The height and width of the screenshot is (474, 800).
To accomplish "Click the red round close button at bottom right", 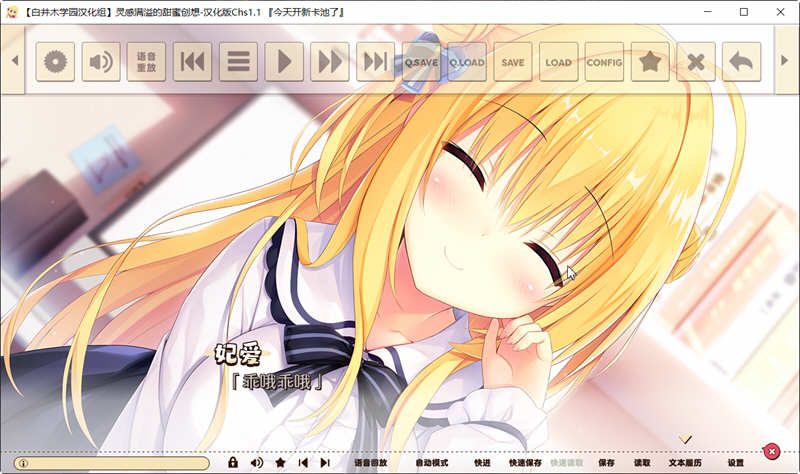I will (x=771, y=451).
